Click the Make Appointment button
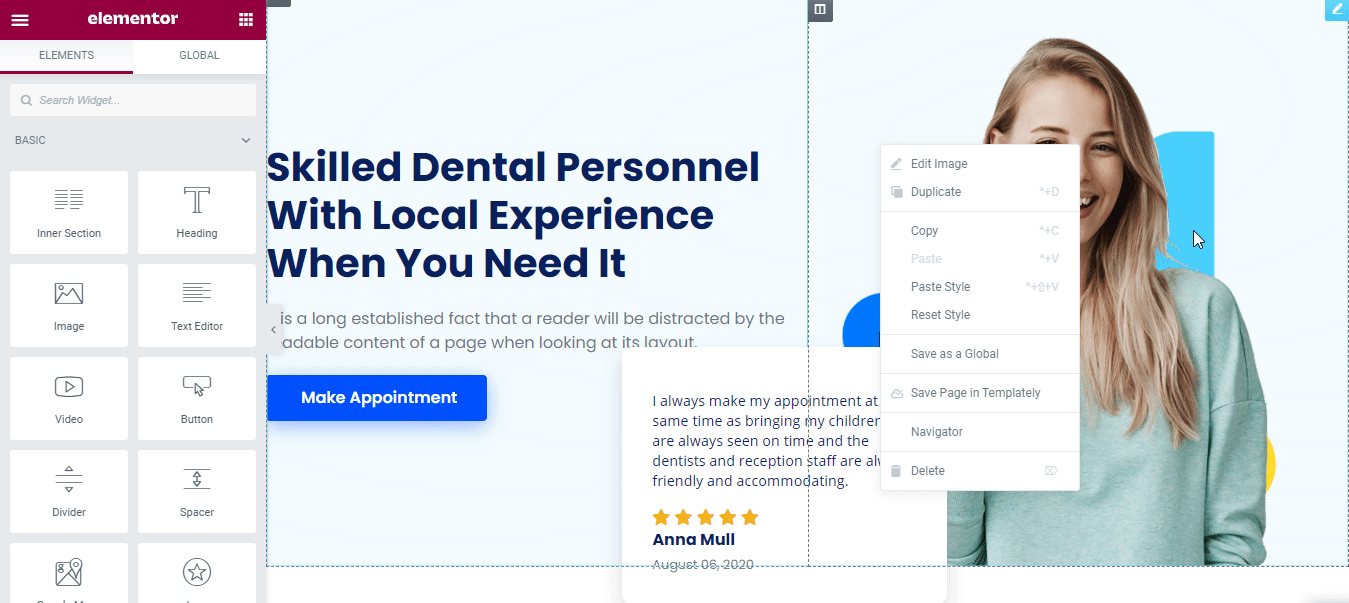This screenshot has height=603, width=1349. [378, 398]
